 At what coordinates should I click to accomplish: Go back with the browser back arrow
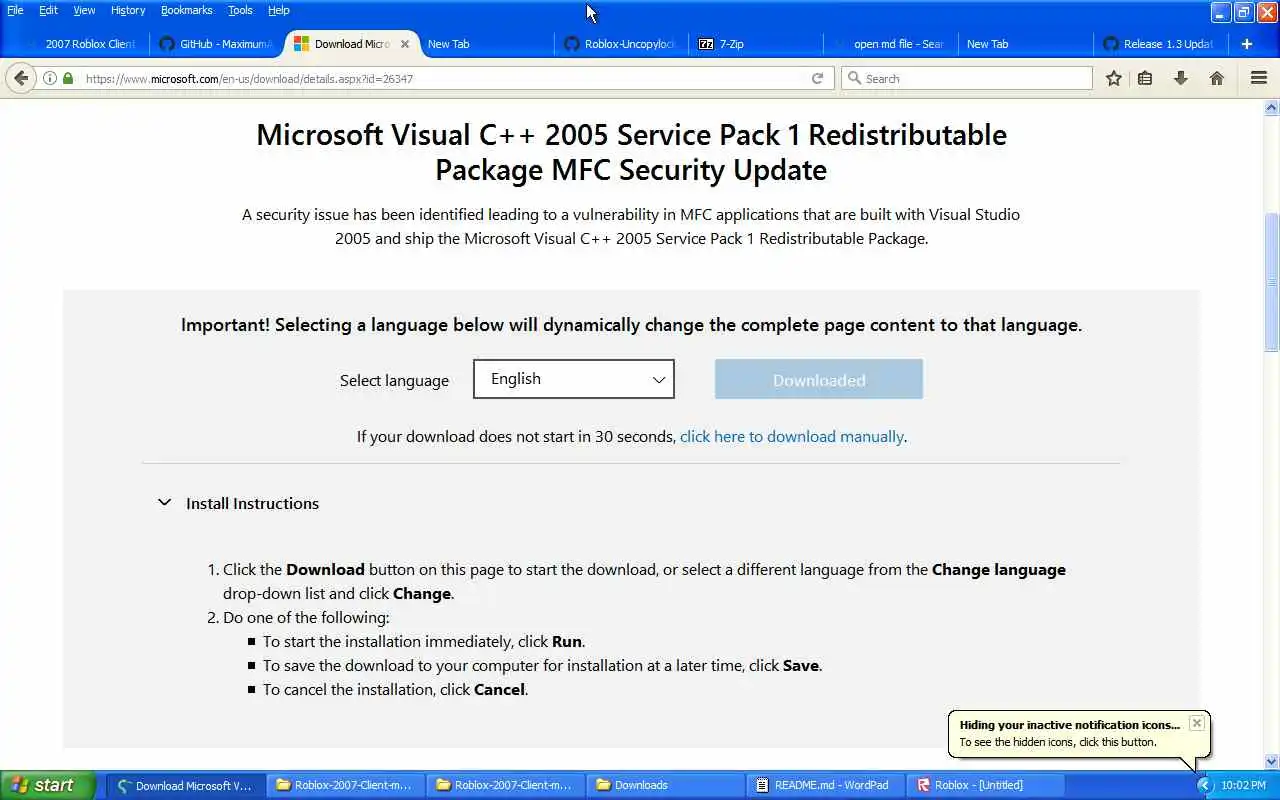point(21,78)
